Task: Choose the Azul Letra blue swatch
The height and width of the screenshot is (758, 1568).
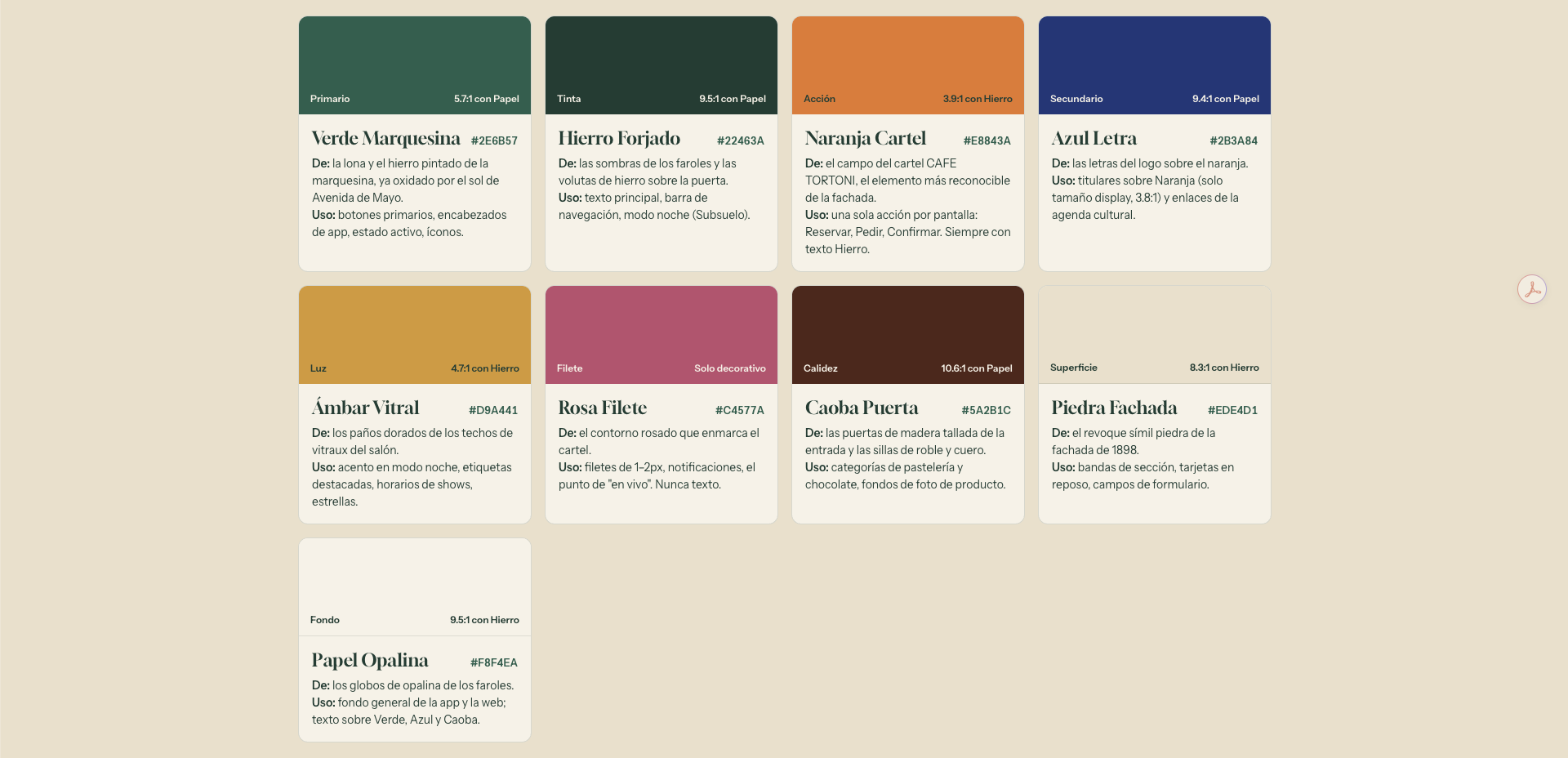Action: coord(1155,65)
